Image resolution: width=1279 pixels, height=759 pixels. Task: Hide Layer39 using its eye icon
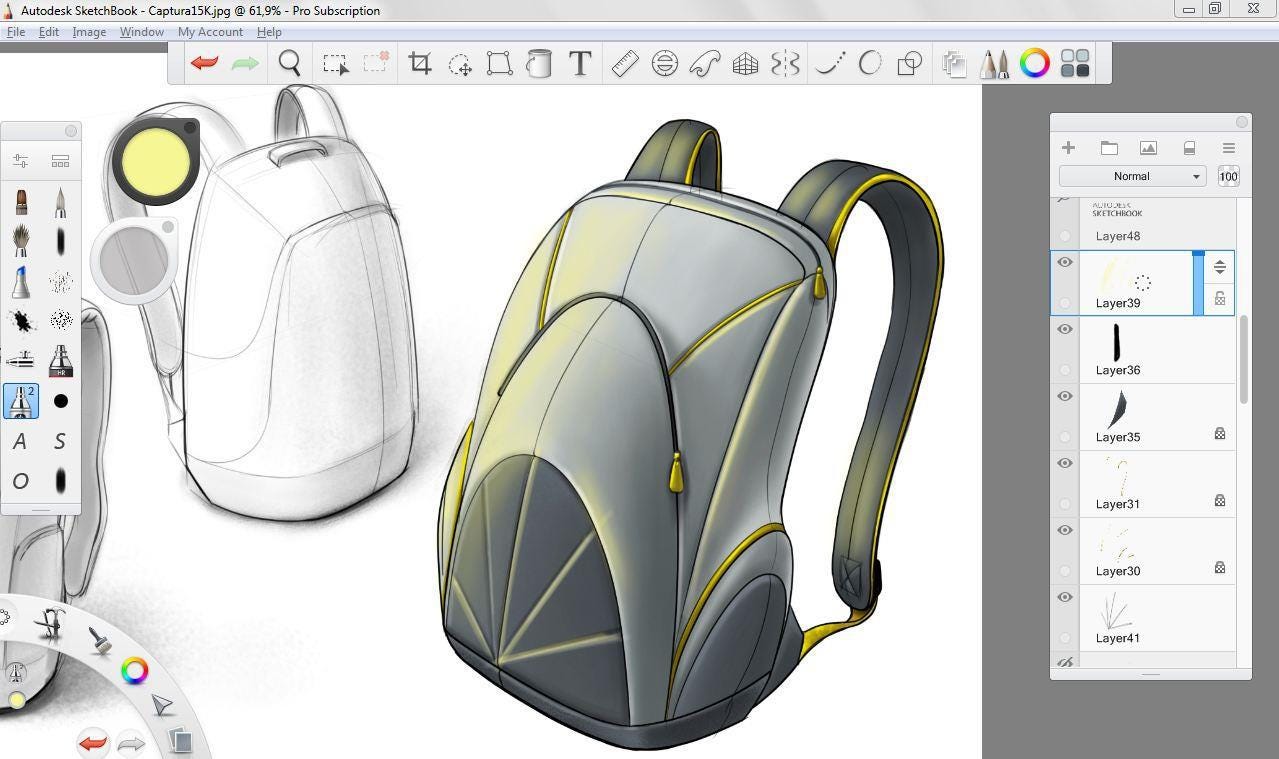[1065, 262]
